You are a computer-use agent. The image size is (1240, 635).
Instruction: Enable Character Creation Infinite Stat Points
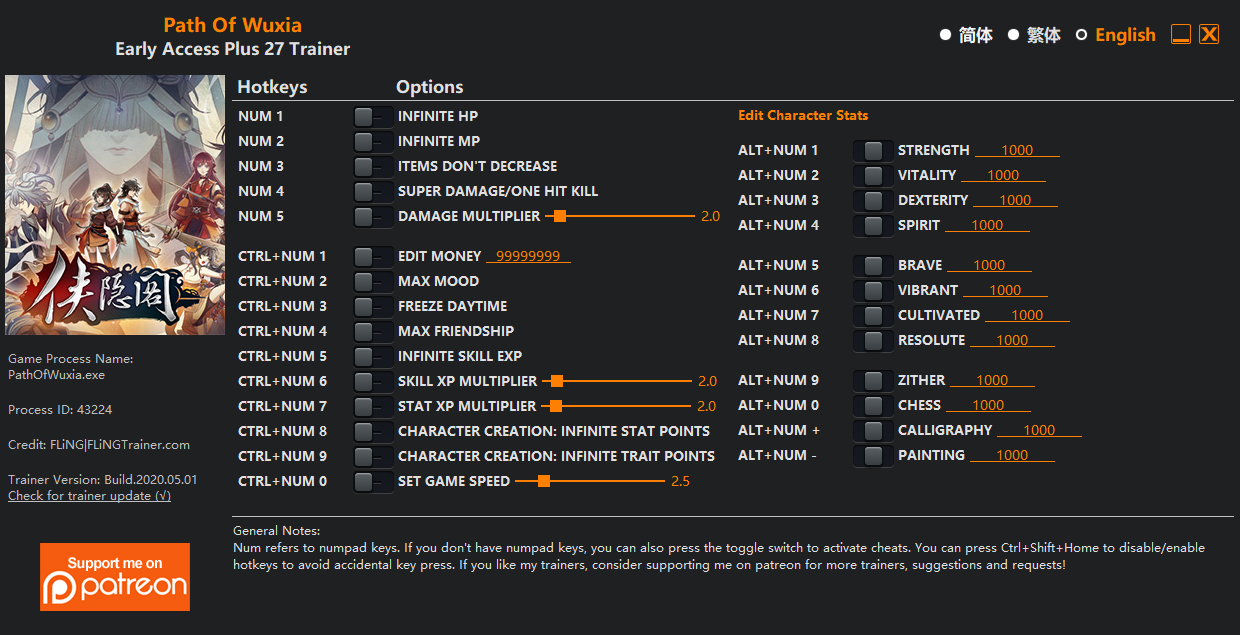tap(373, 432)
